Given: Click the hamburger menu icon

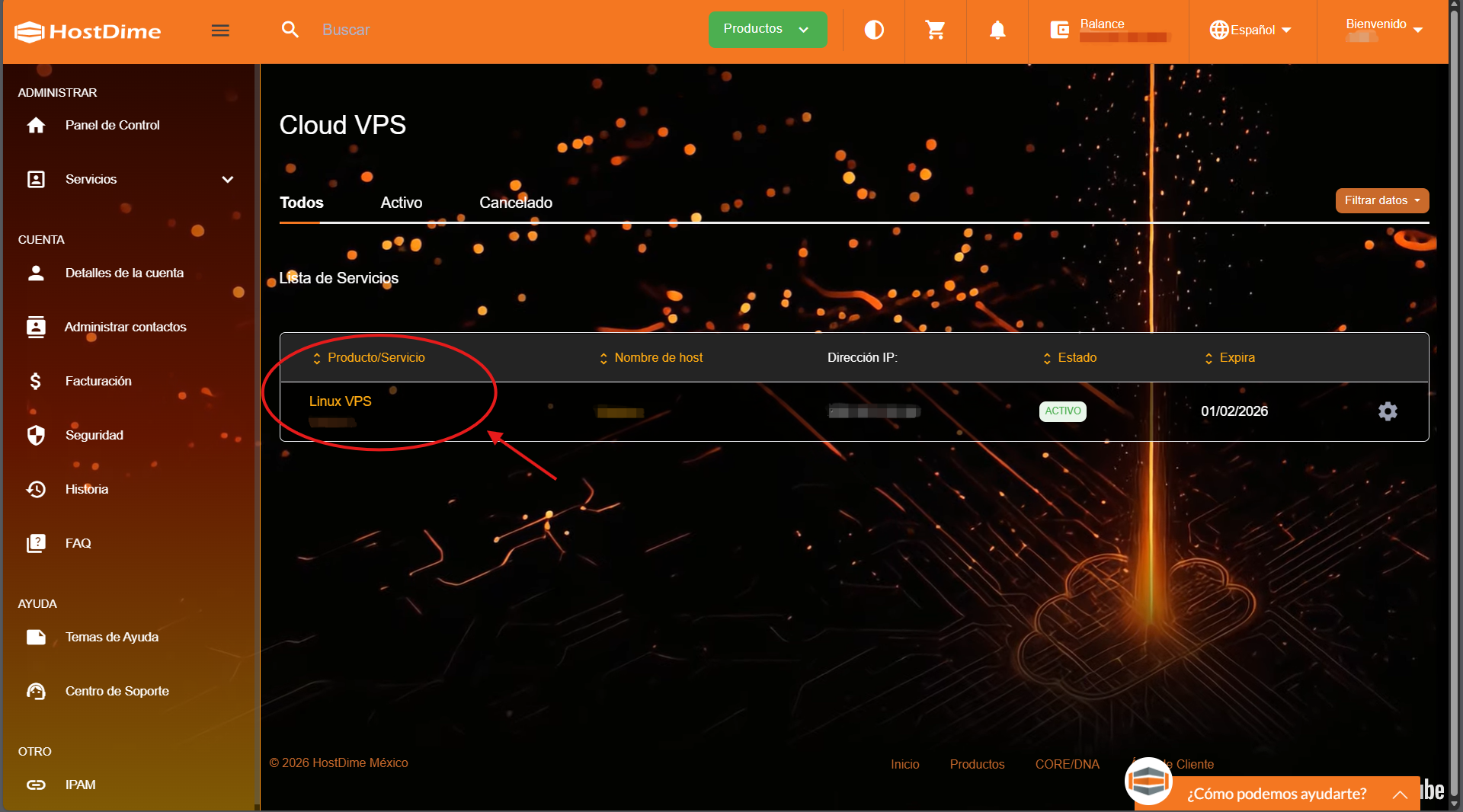Looking at the screenshot, I should [x=220, y=30].
